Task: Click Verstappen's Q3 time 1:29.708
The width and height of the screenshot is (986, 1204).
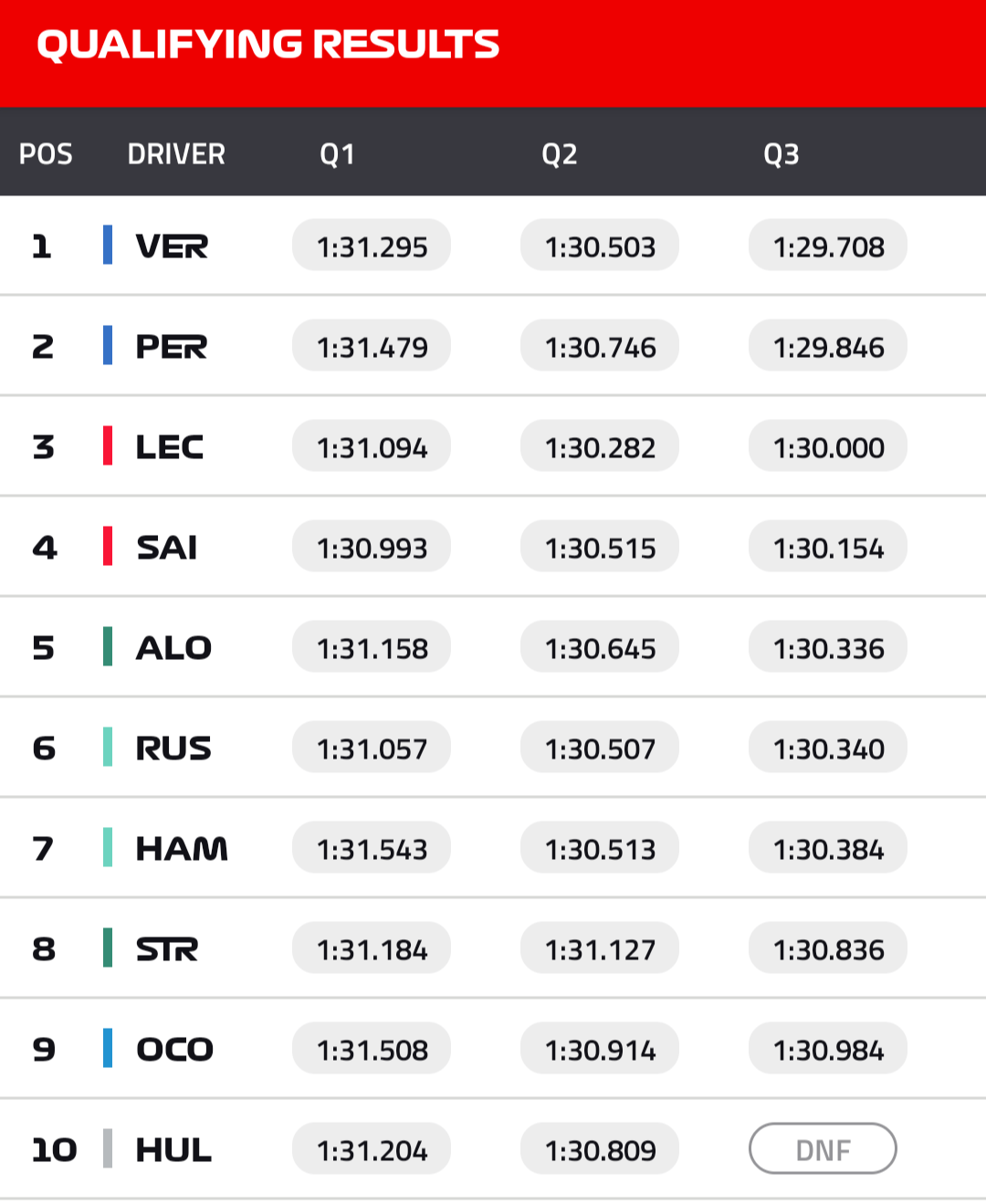Action: (828, 246)
